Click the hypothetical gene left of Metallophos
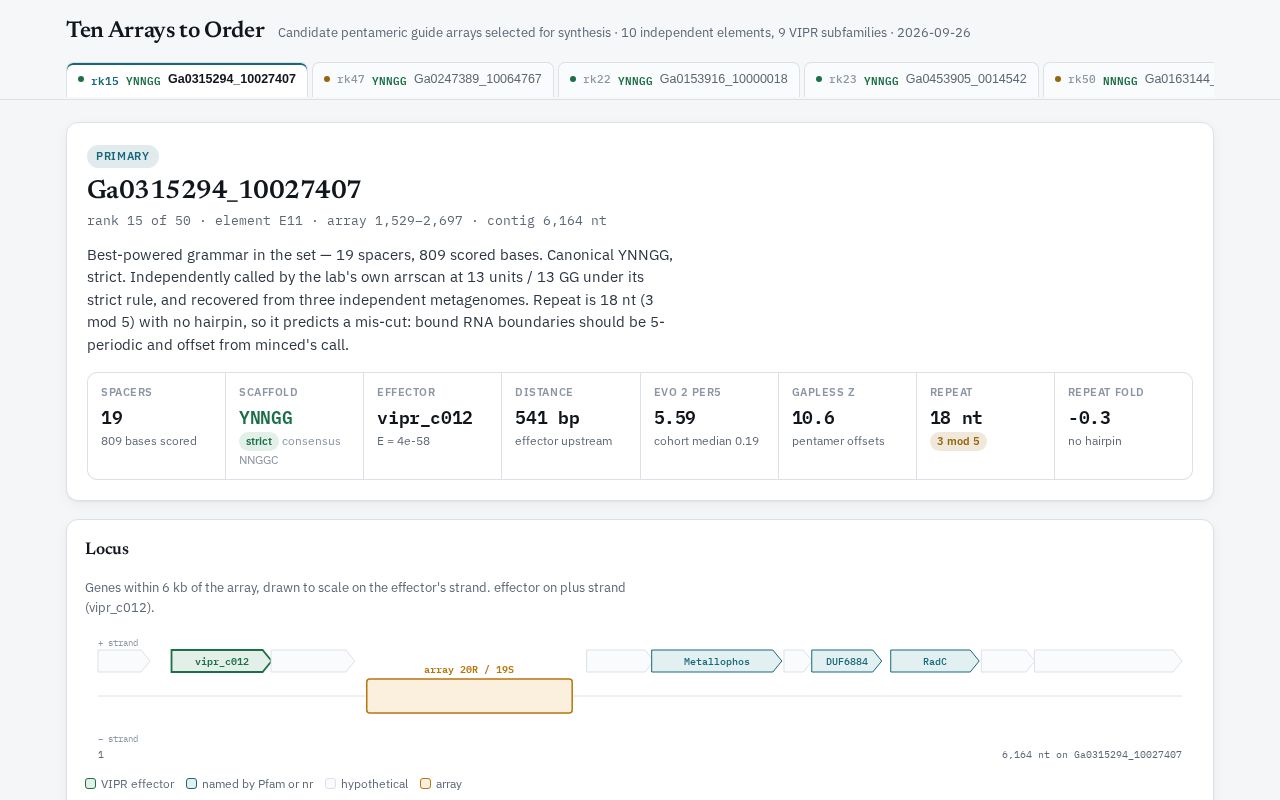This screenshot has height=800, width=1280. coord(618,661)
